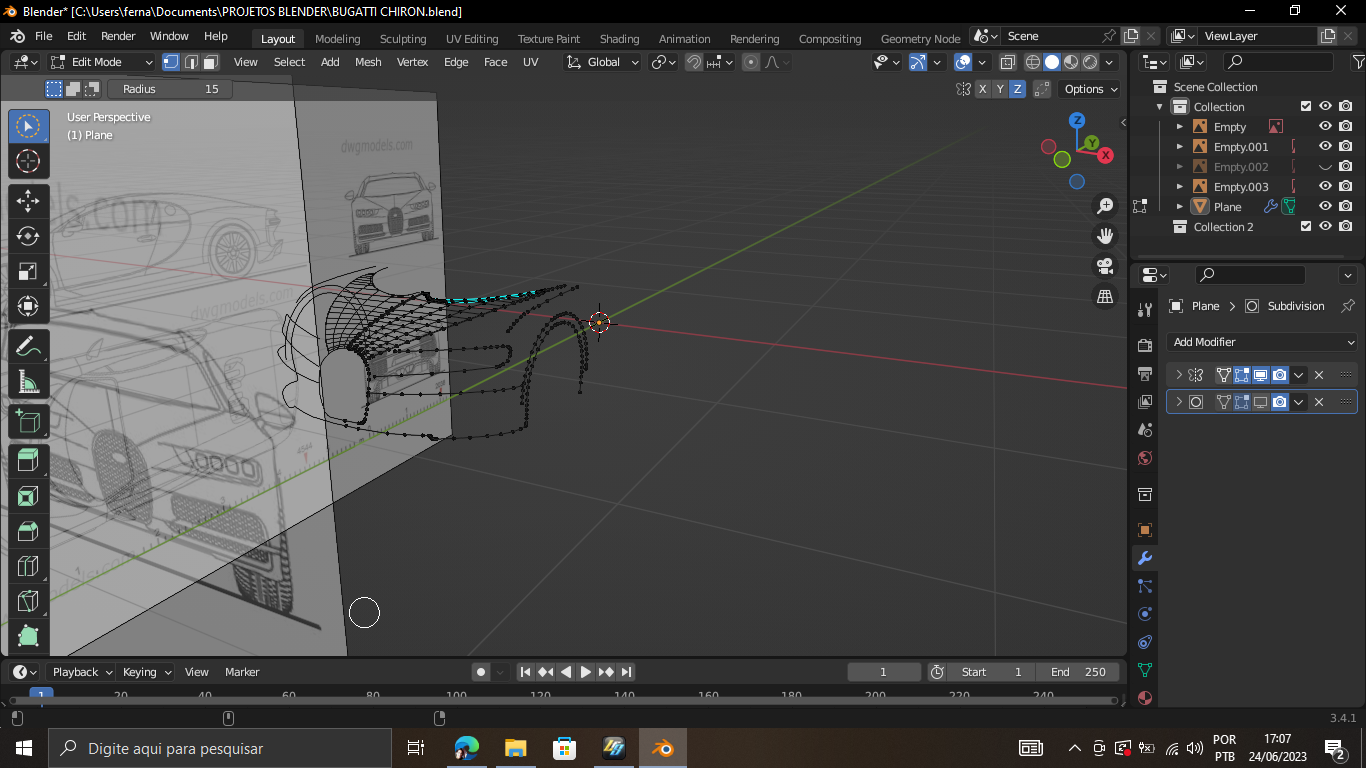Screen dimensions: 1366x768
Task: Switch to the Modeling workspace tab
Action: click(x=337, y=39)
